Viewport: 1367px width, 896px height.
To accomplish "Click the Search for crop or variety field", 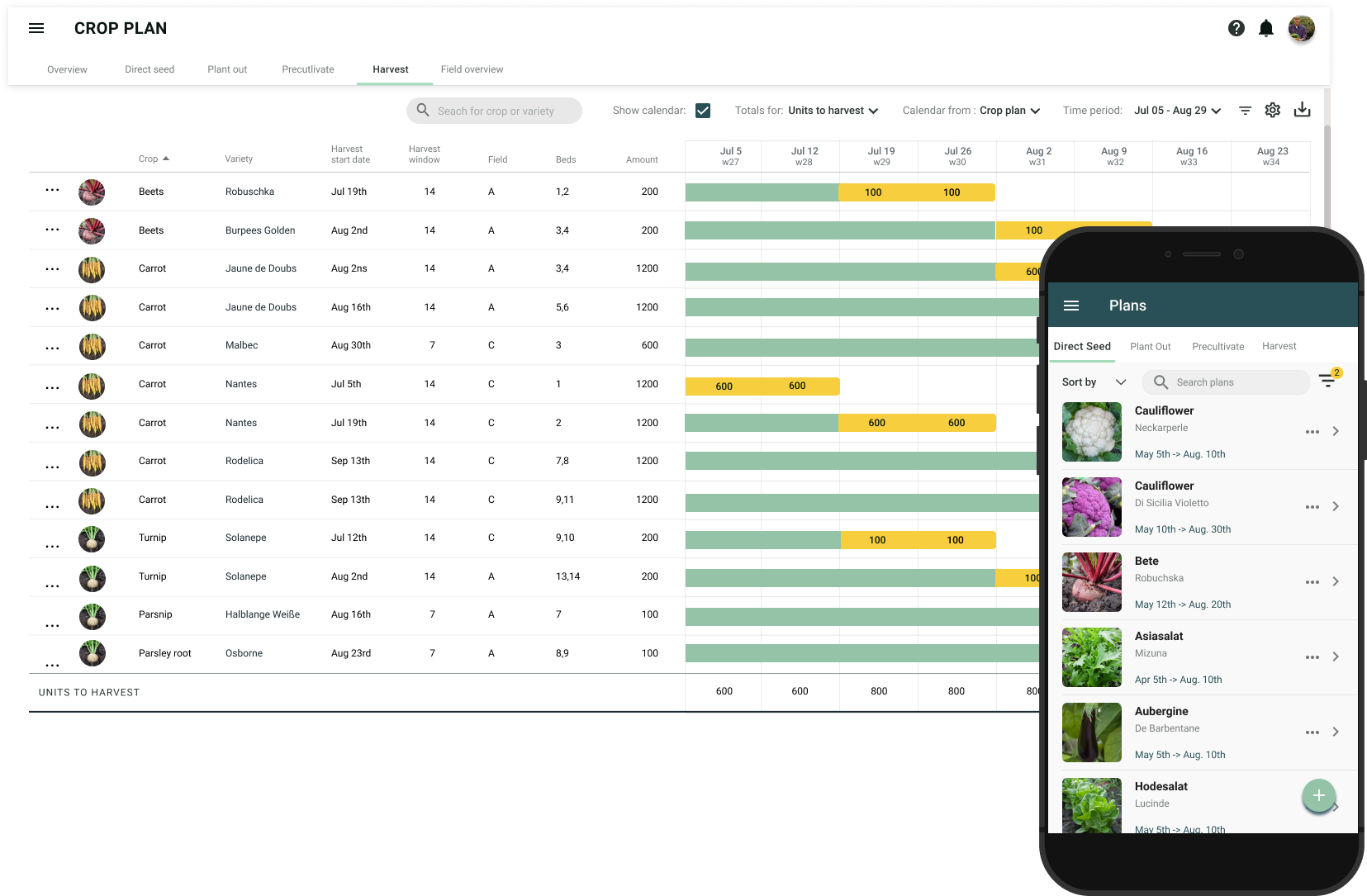I will point(494,111).
